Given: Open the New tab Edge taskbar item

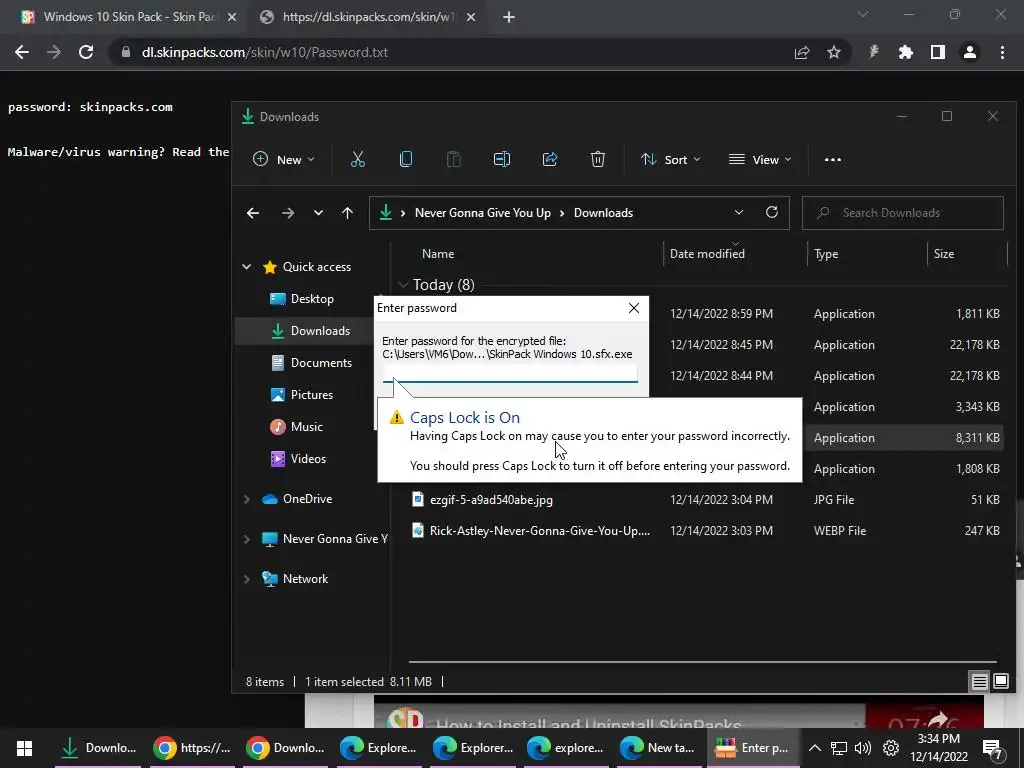Looking at the screenshot, I should 660,748.
